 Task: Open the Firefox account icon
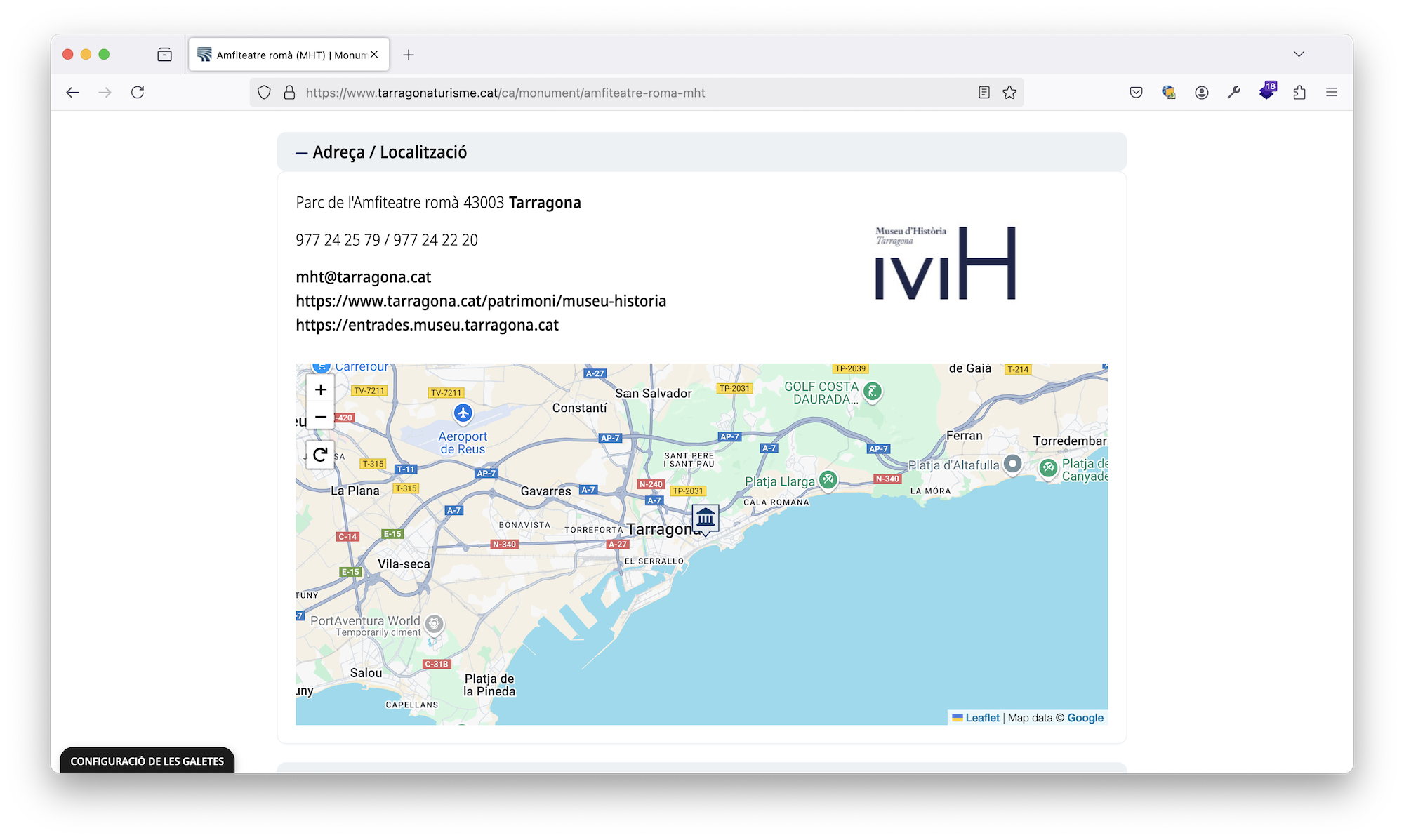[x=1202, y=93]
